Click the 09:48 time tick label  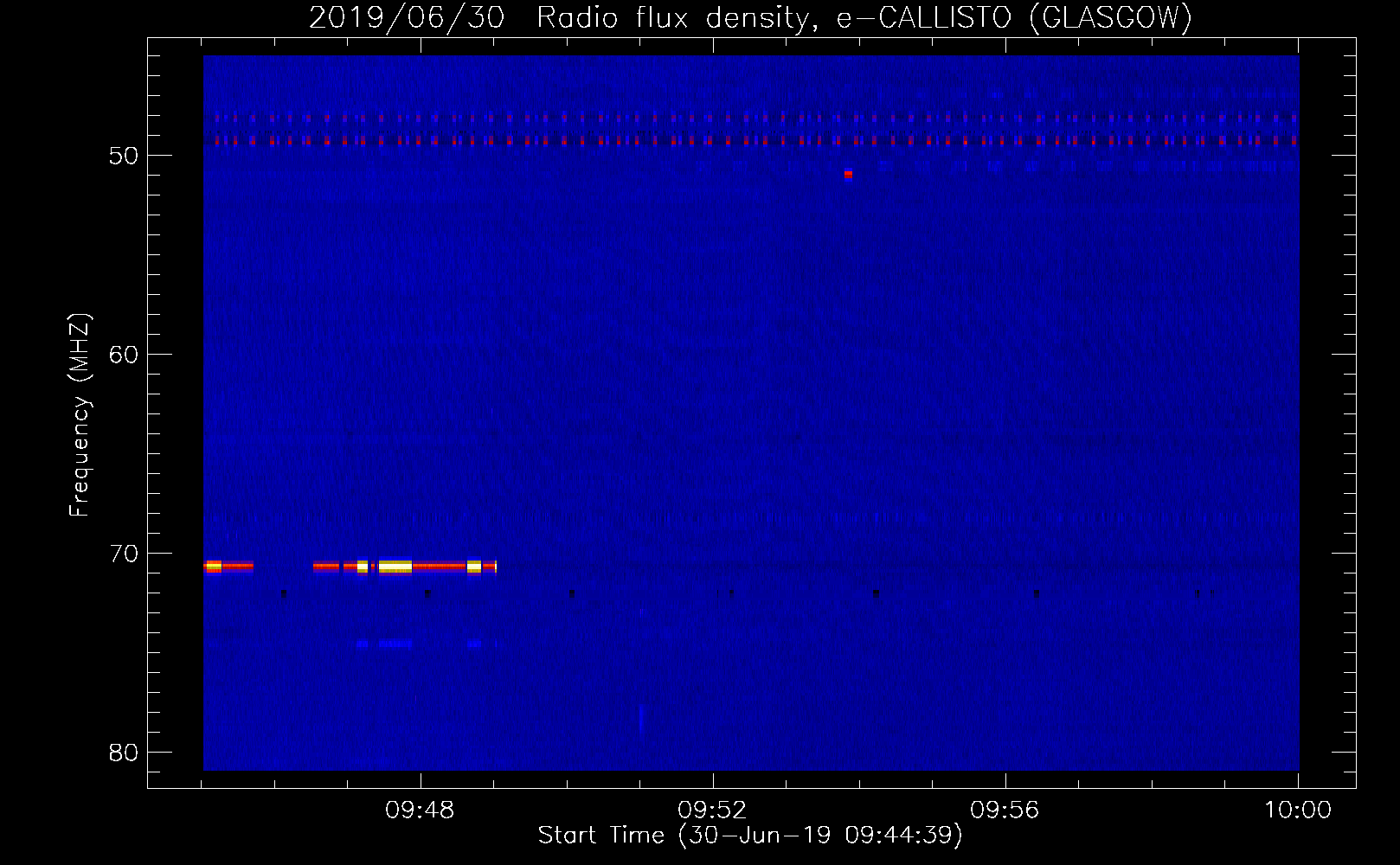(421, 811)
